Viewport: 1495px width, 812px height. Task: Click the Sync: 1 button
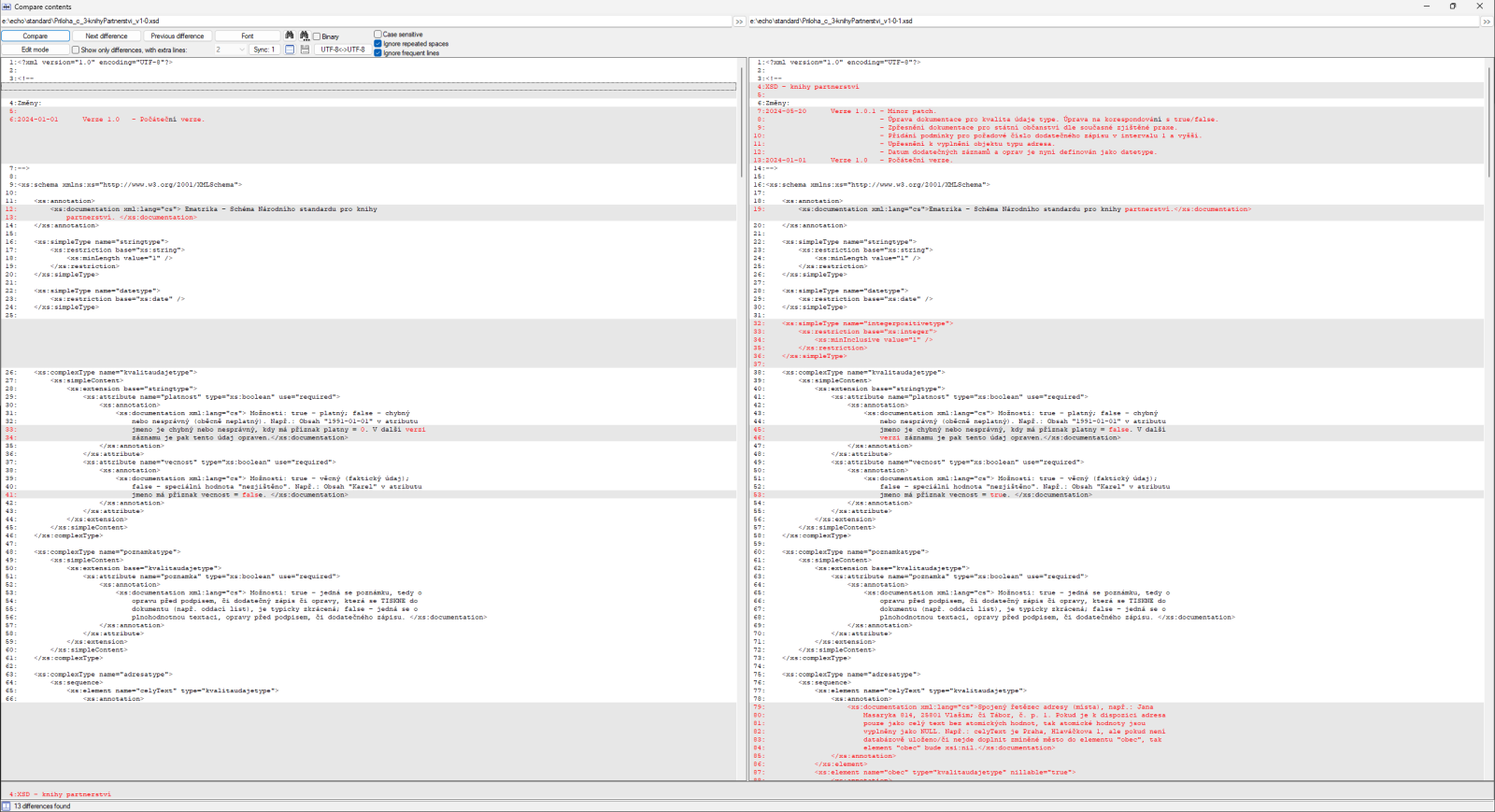click(x=264, y=50)
